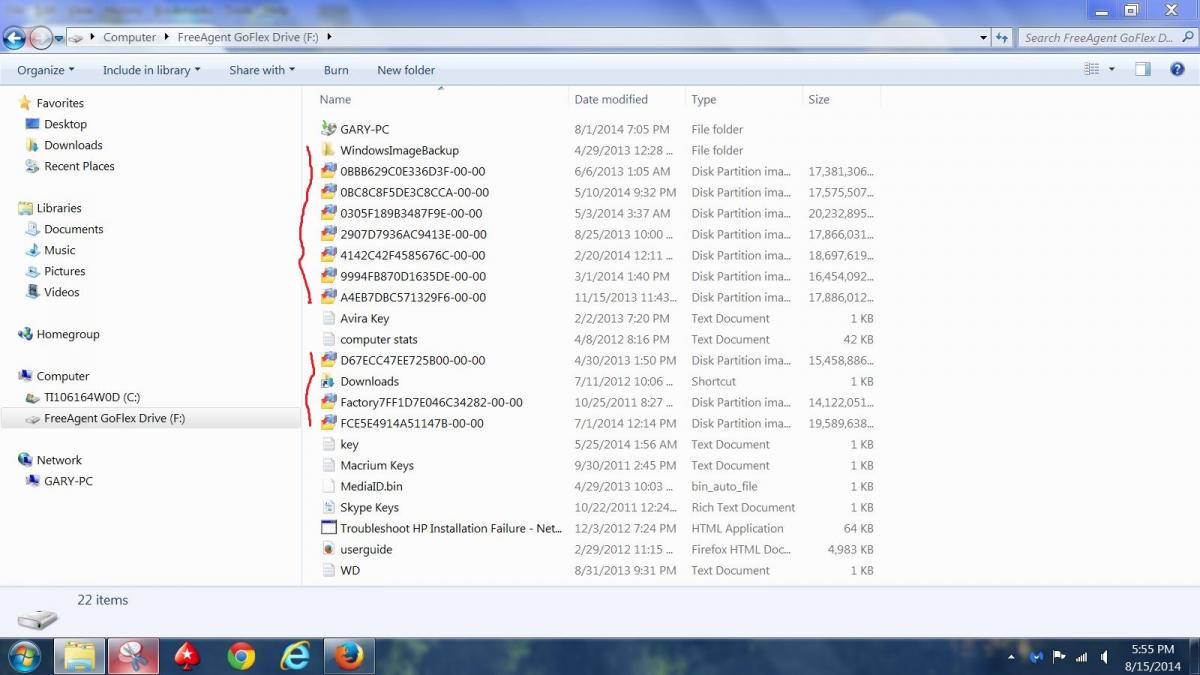Open the Help question mark icon
Image resolution: width=1200 pixels, height=675 pixels.
click(x=1179, y=69)
